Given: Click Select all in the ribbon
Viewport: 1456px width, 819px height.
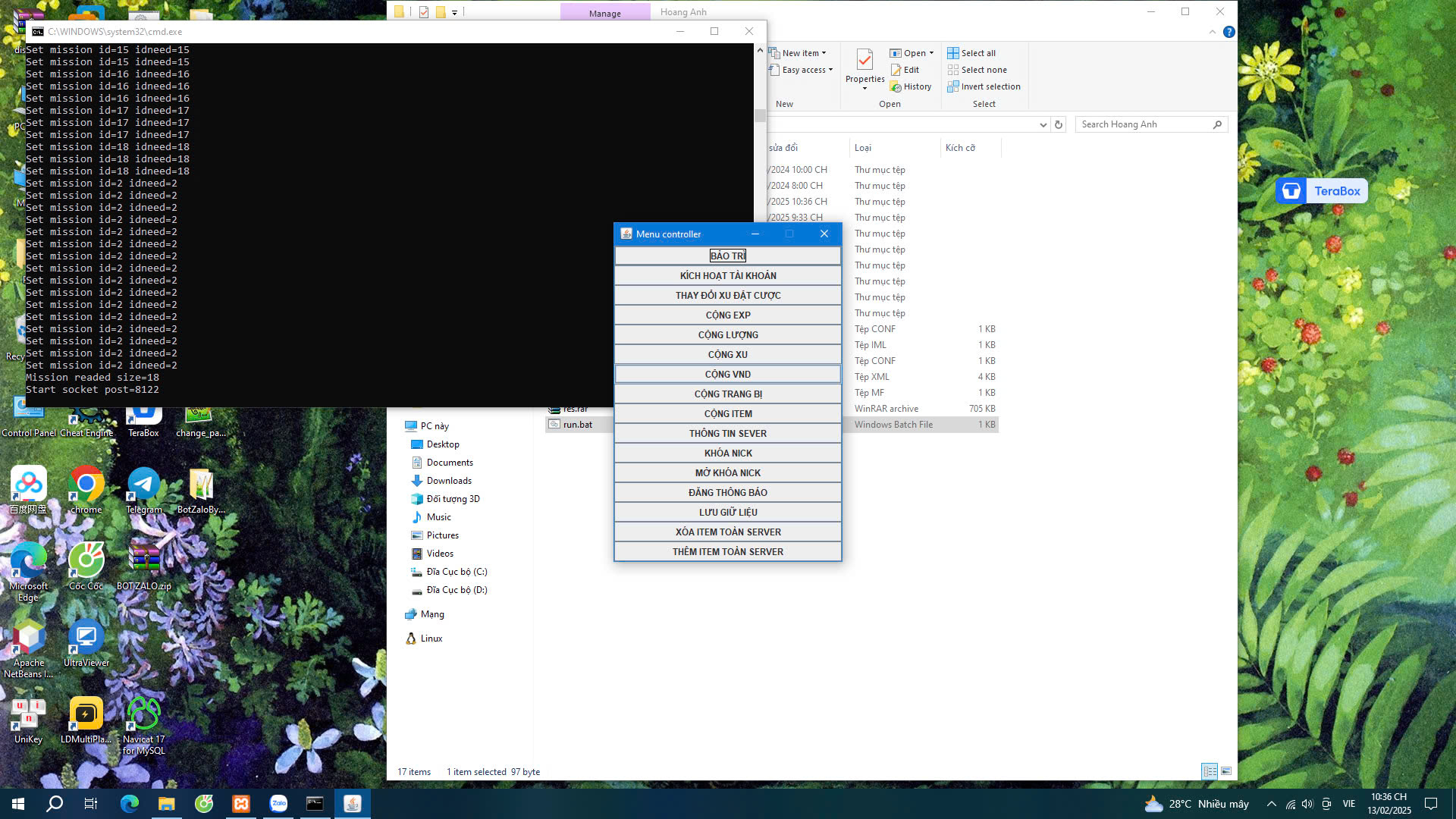Looking at the screenshot, I should coord(971,53).
